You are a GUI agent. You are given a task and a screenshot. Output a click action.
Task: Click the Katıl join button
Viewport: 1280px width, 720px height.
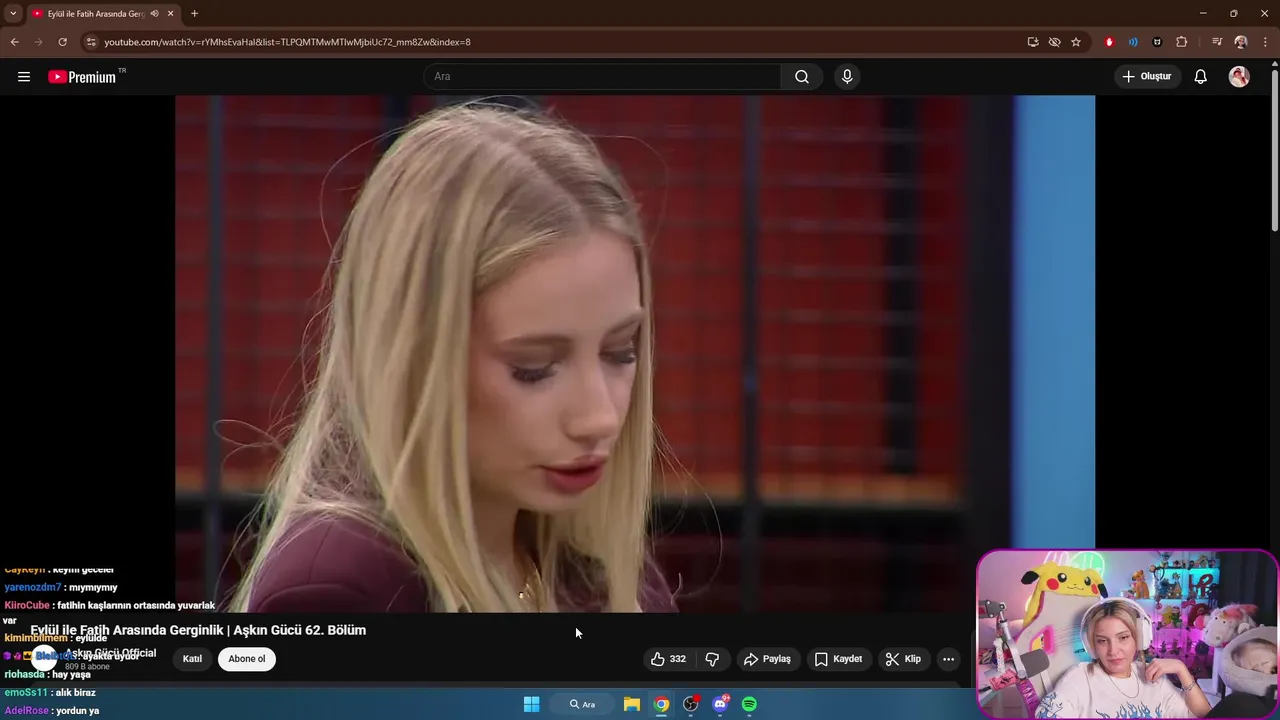[192, 659]
